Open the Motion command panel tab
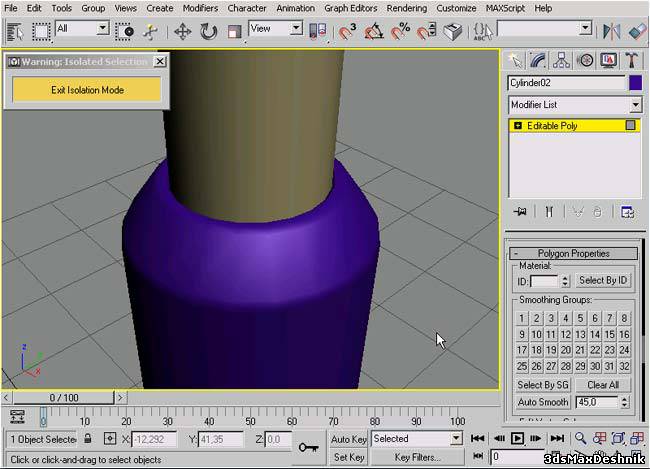This screenshot has height=469, width=650. click(585, 61)
